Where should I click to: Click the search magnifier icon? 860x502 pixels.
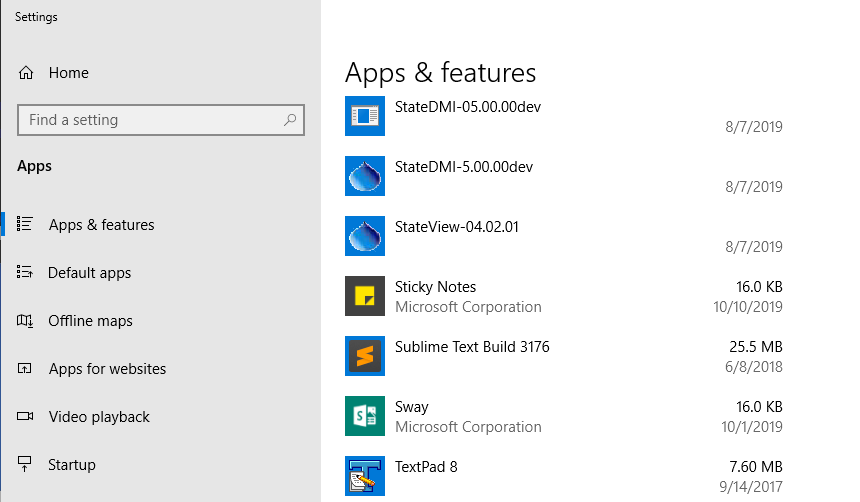pyautogui.click(x=290, y=120)
